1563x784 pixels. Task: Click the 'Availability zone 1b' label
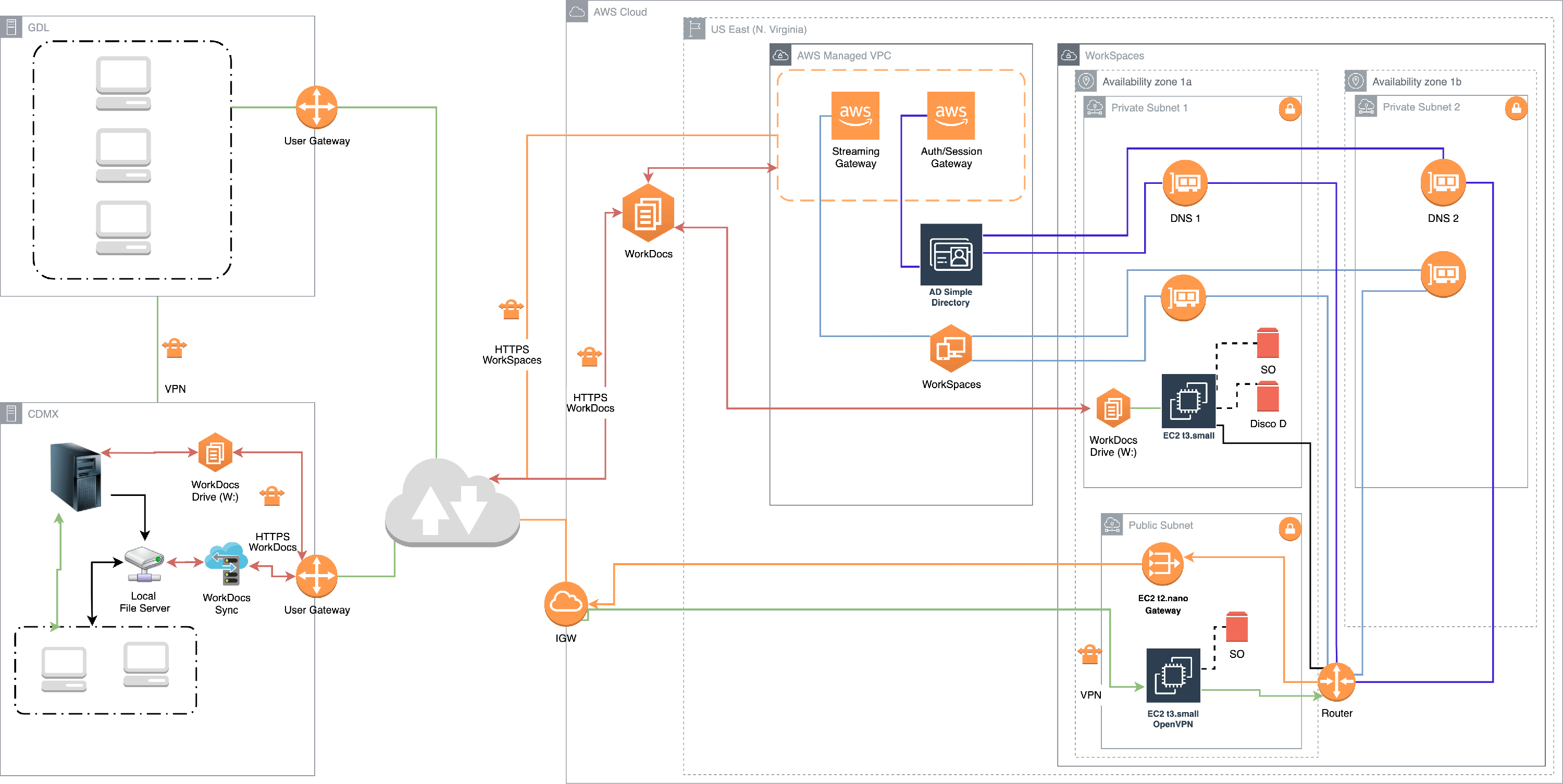(x=1416, y=81)
